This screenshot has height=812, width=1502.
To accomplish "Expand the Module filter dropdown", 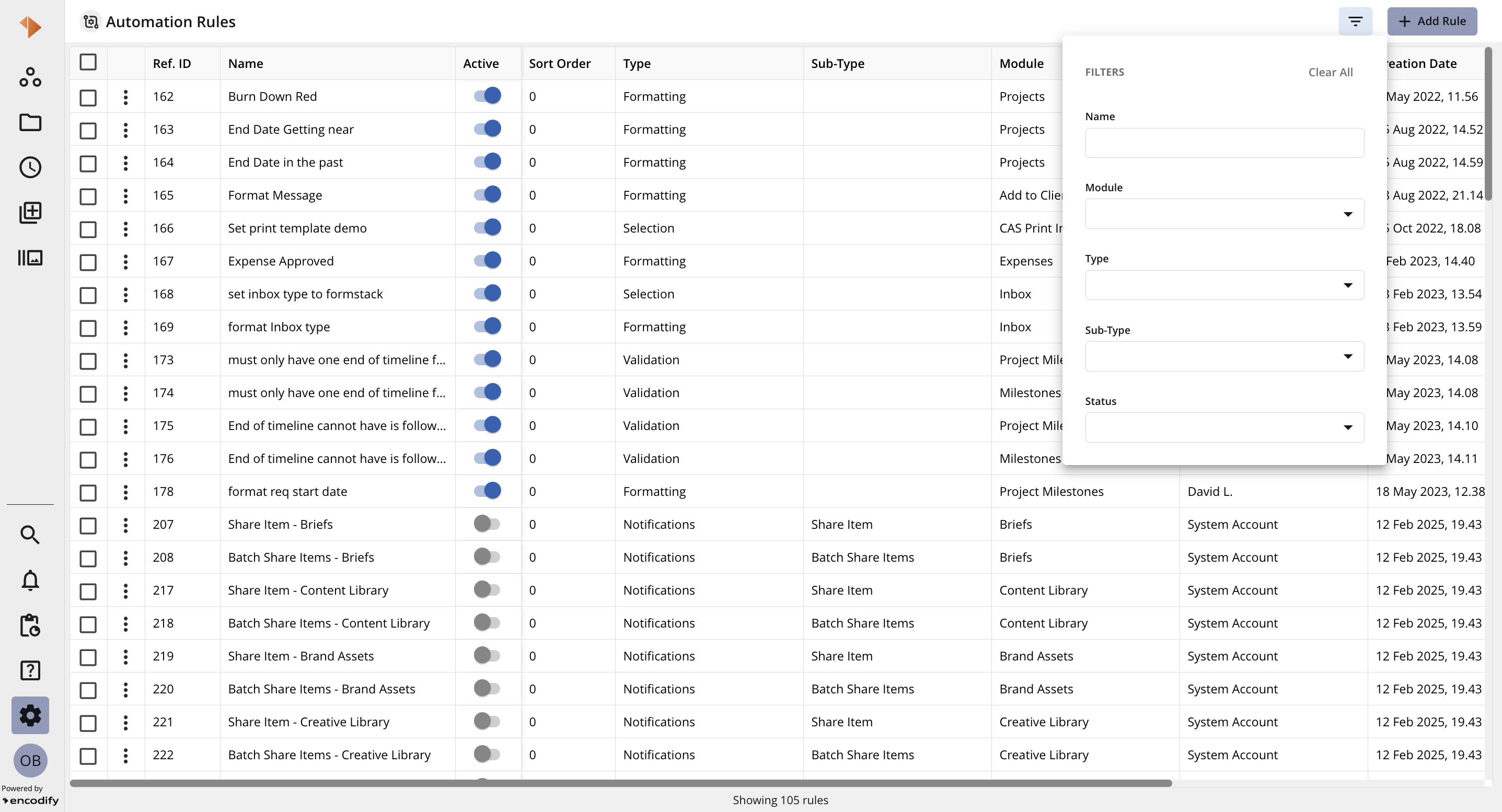I will pyautogui.click(x=1224, y=214).
